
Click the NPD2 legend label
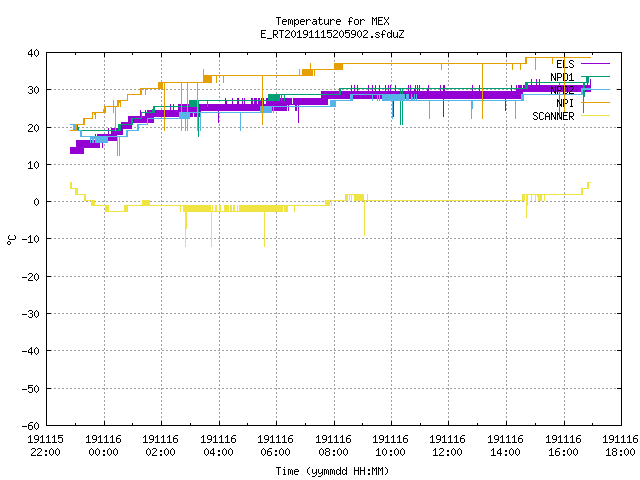(562, 90)
